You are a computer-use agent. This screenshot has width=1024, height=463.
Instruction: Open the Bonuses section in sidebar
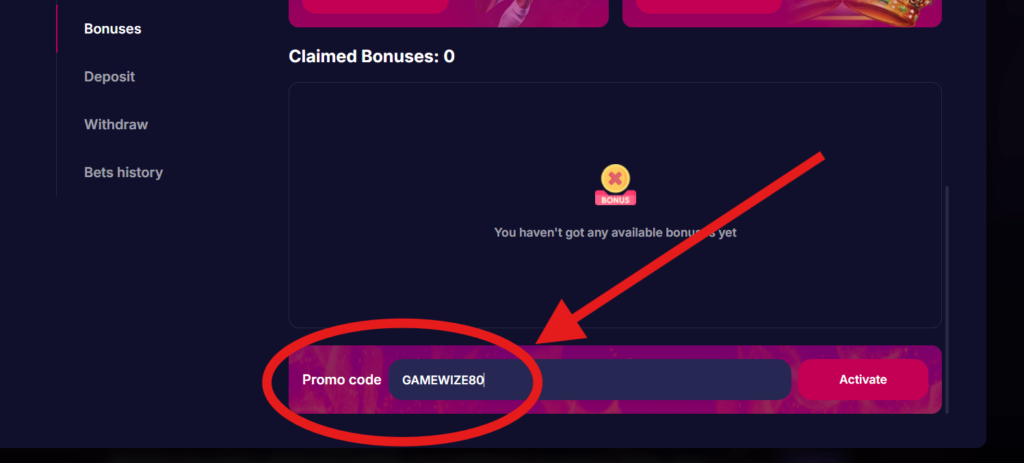(x=112, y=29)
